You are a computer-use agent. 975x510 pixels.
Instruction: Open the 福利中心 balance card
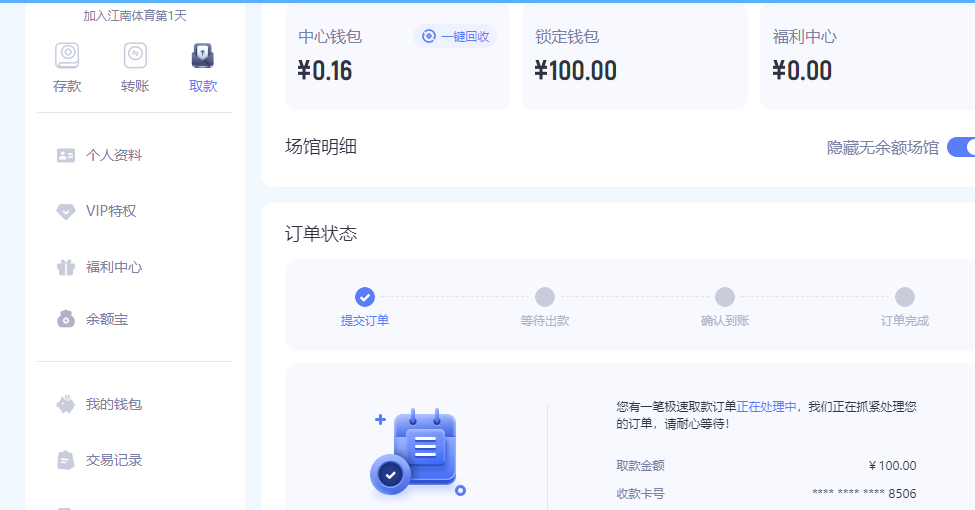866,58
